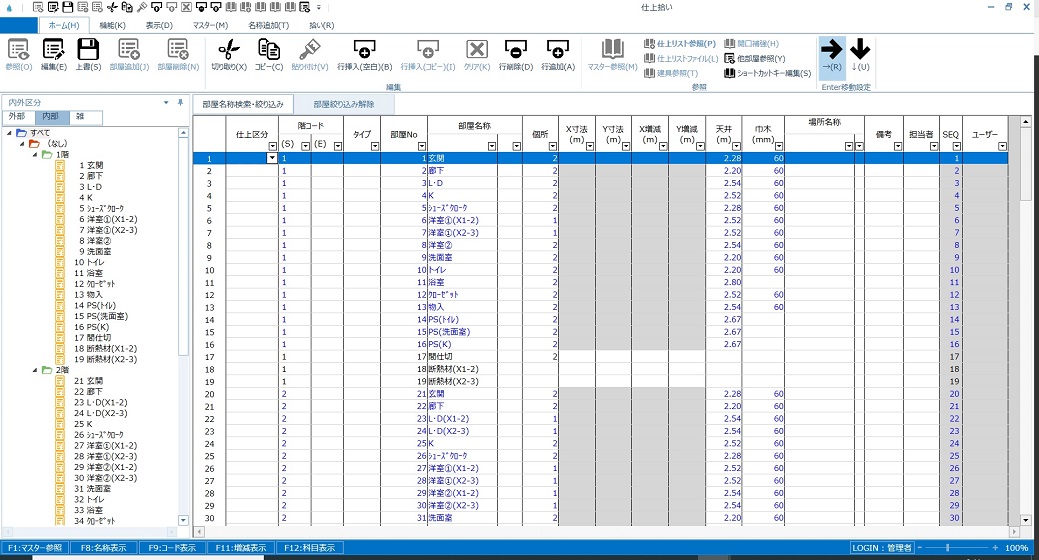The image size is (1039, 560).
Task: Adjust the zoom slider in status bar
Action: 948,548
